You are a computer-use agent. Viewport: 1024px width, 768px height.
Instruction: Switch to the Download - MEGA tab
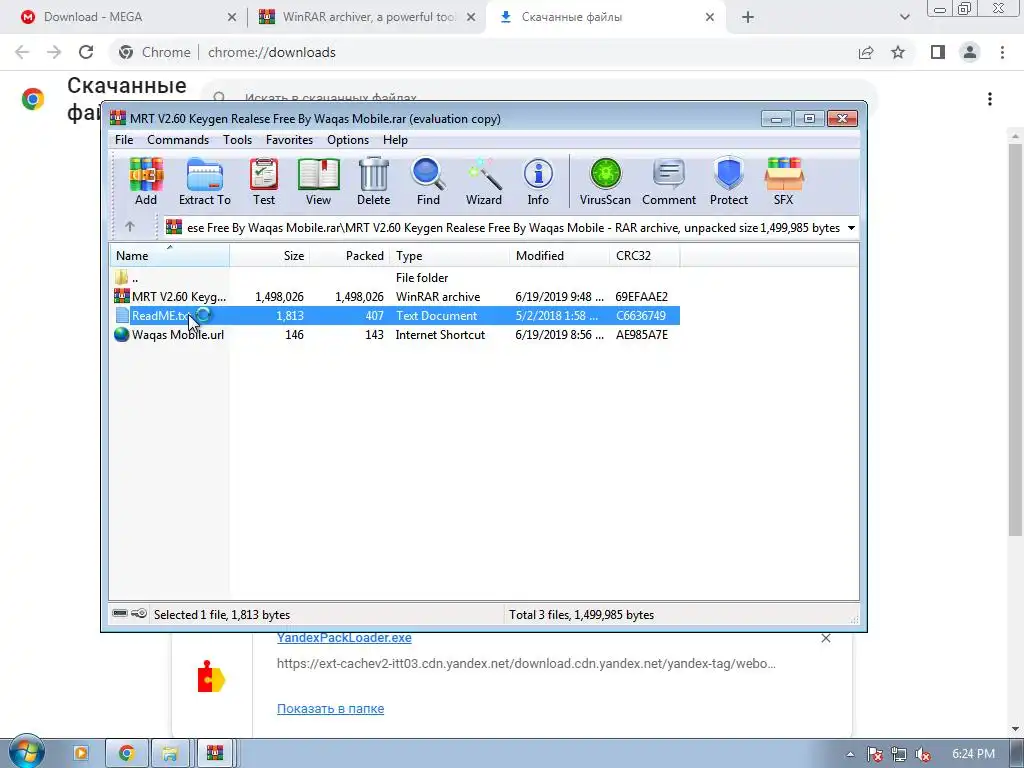click(124, 18)
